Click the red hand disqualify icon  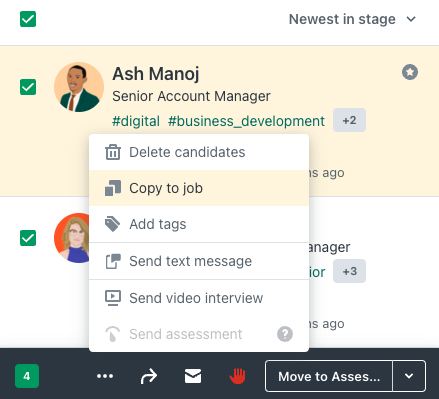[x=237, y=376]
